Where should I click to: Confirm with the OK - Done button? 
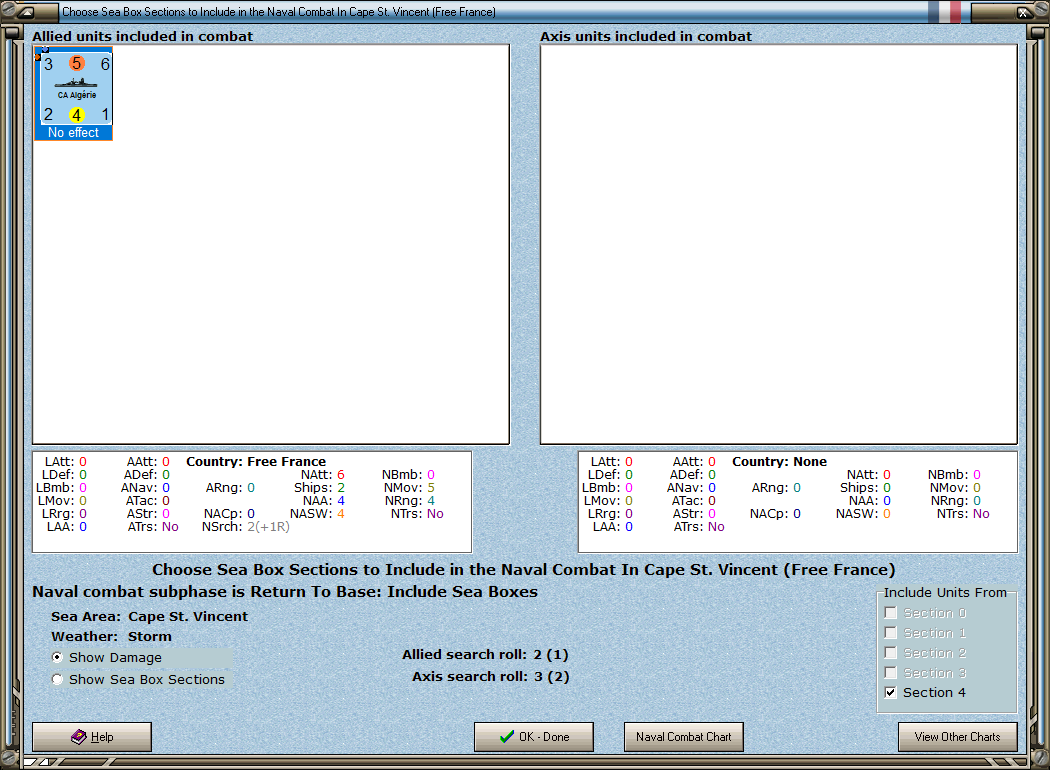click(x=534, y=737)
